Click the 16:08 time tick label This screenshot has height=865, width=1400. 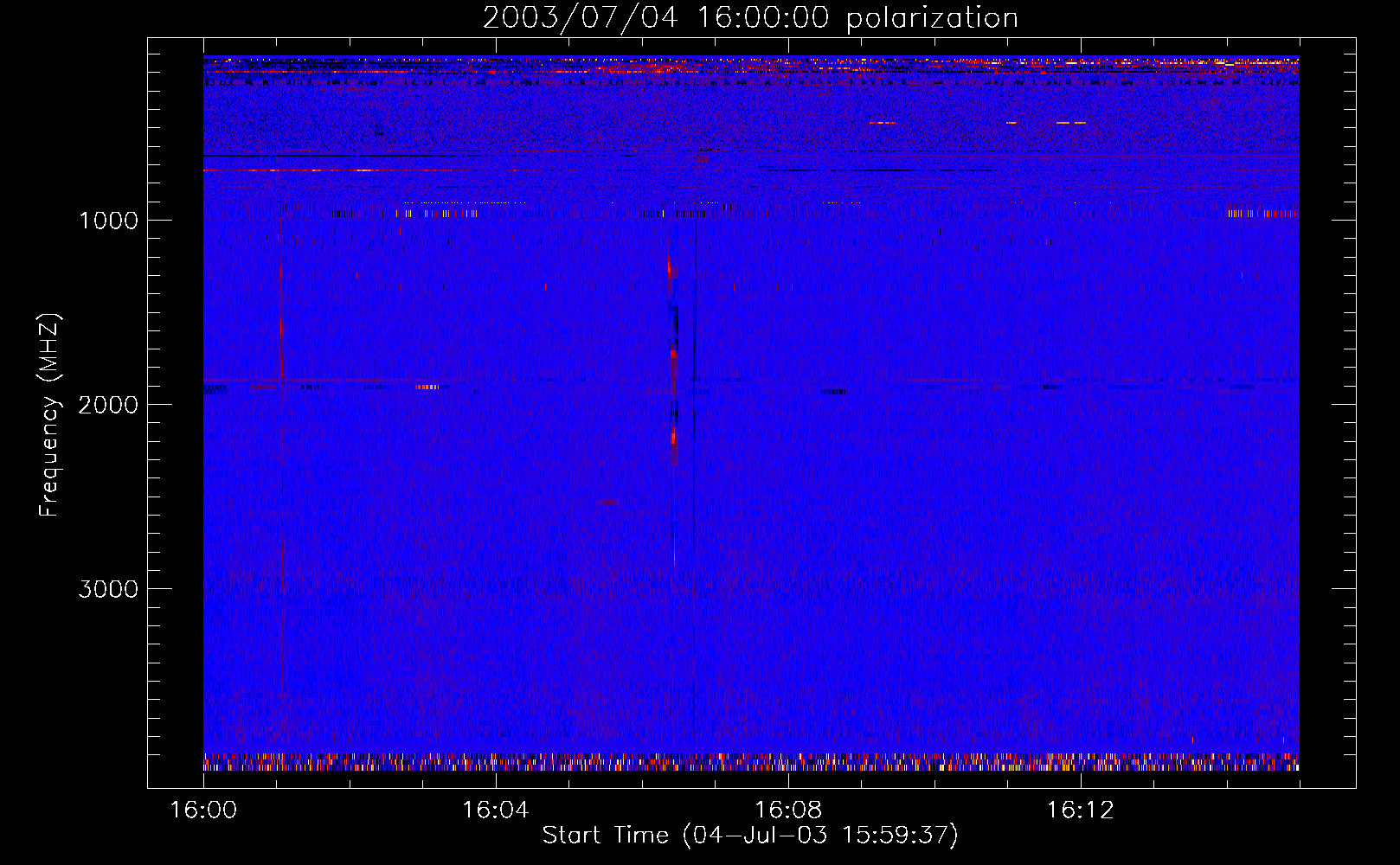787,811
